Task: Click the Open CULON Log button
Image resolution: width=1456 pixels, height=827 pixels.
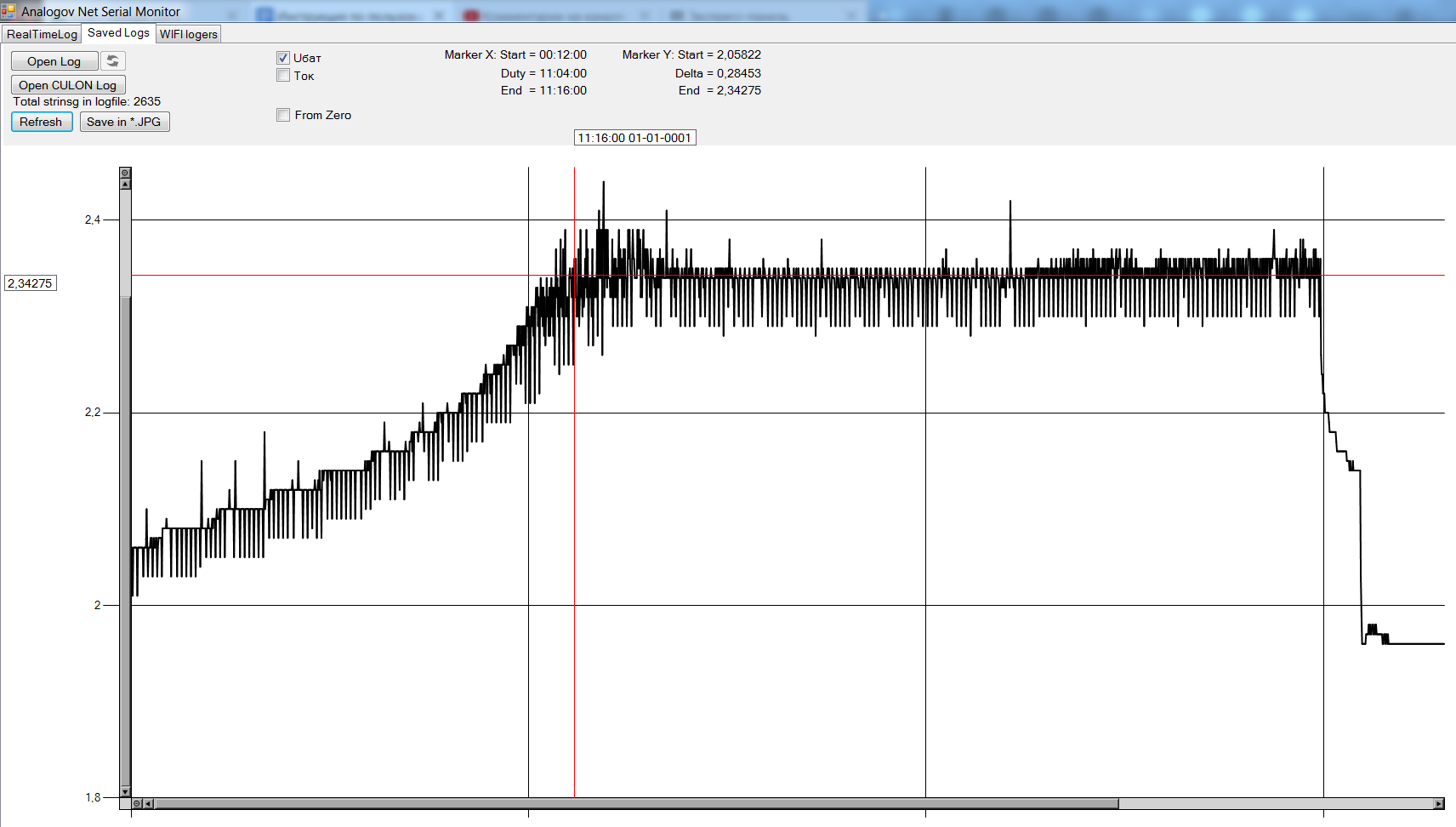Action: point(68,85)
